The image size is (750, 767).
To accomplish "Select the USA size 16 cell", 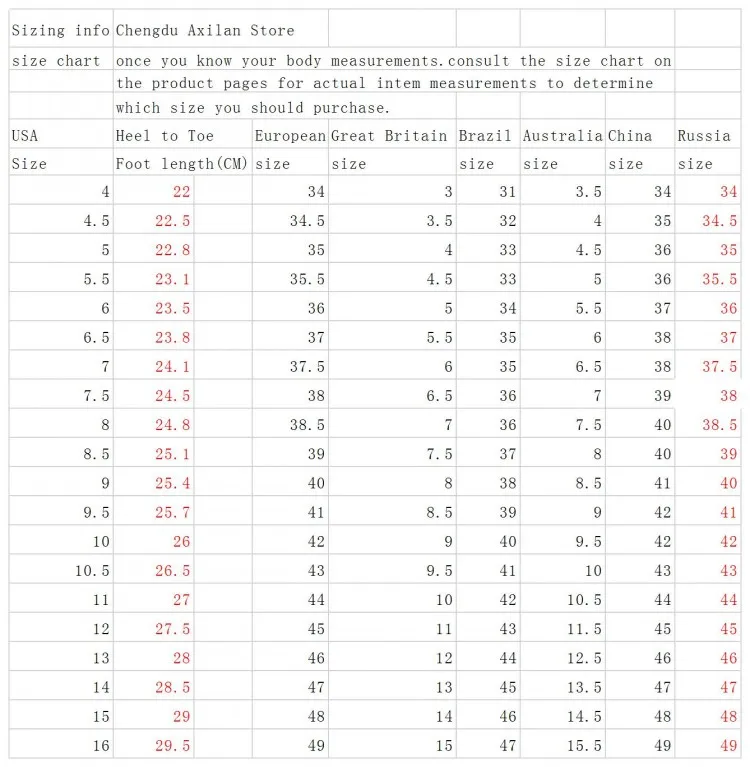I will [x=61, y=745].
